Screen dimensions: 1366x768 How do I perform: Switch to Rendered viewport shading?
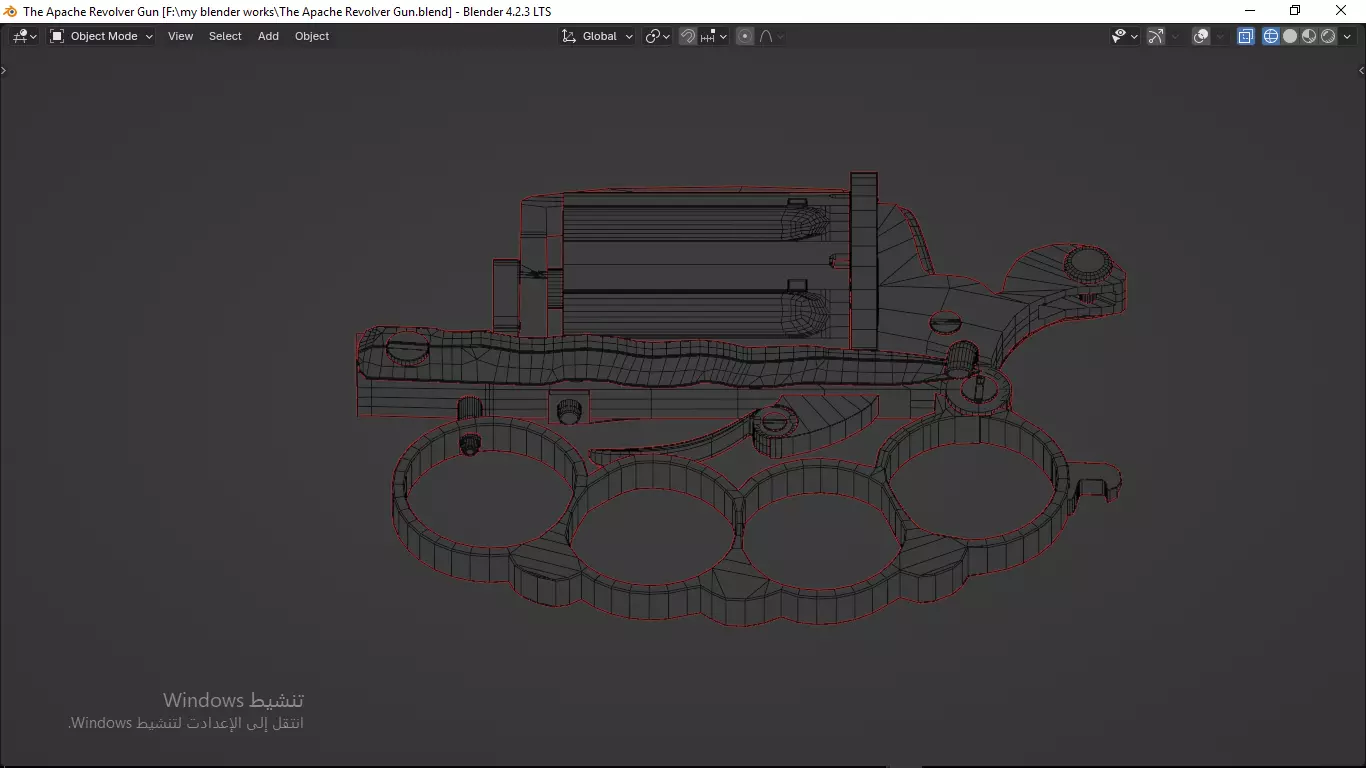pyautogui.click(x=1328, y=36)
